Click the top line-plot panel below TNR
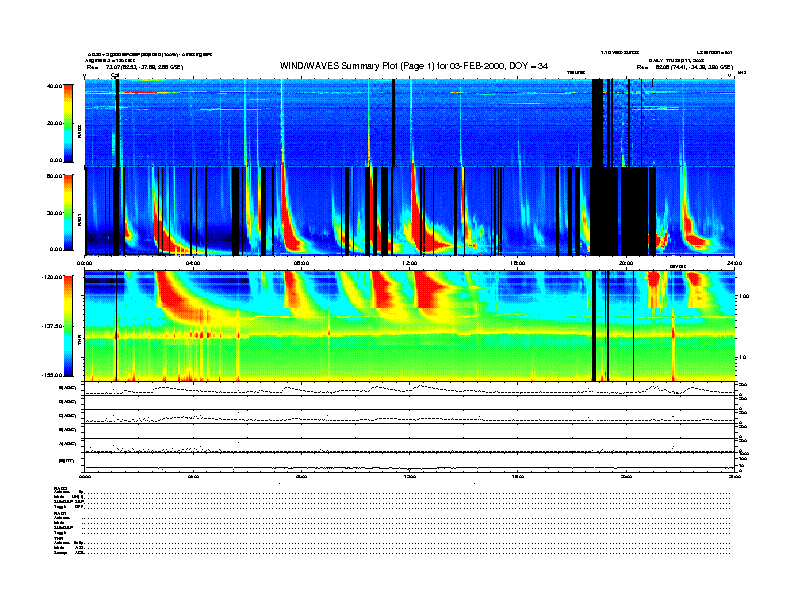792x612 pixels. tap(410, 388)
